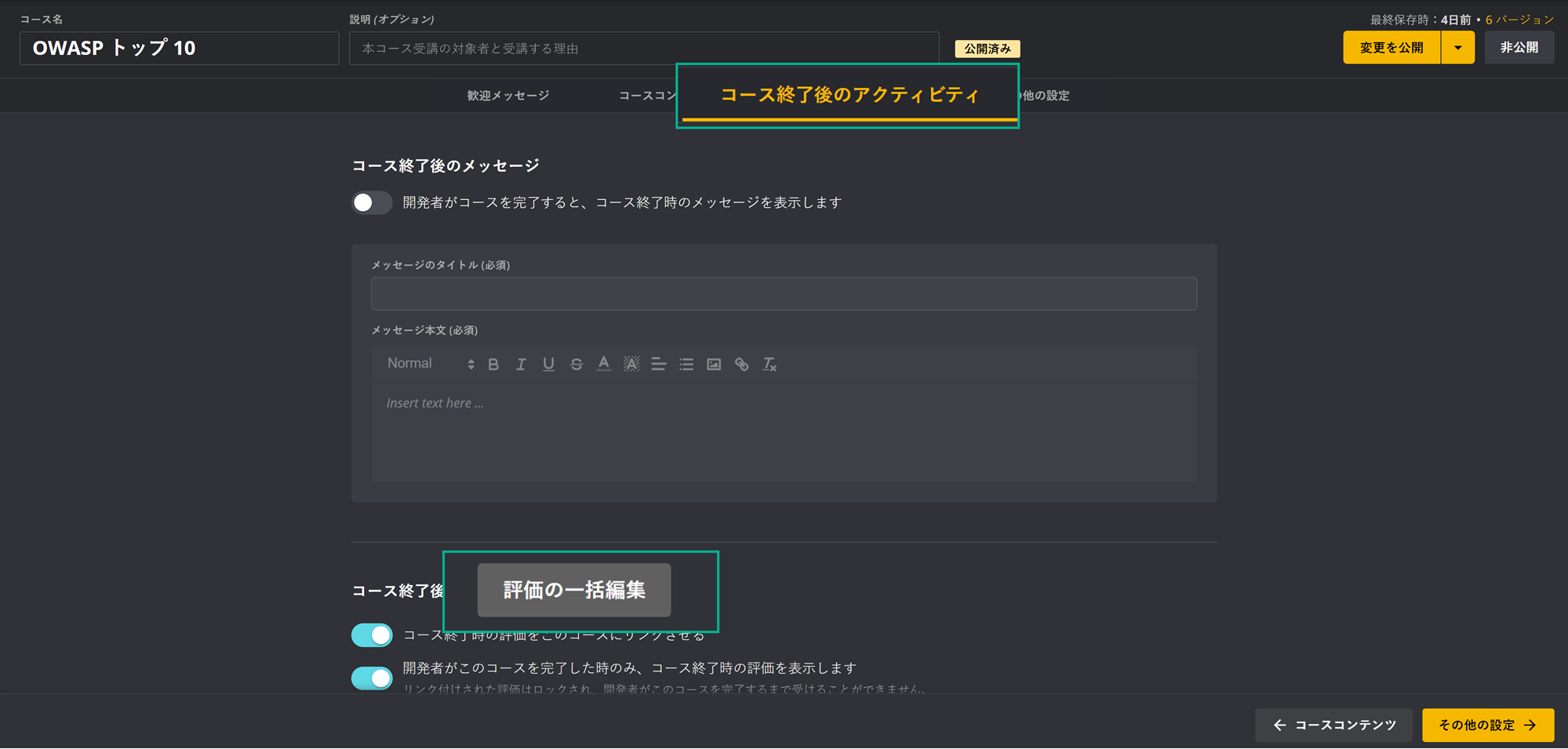Toggle linking end-of-course assessment to course
This screenshot has width=1568, height=749.
372,634
